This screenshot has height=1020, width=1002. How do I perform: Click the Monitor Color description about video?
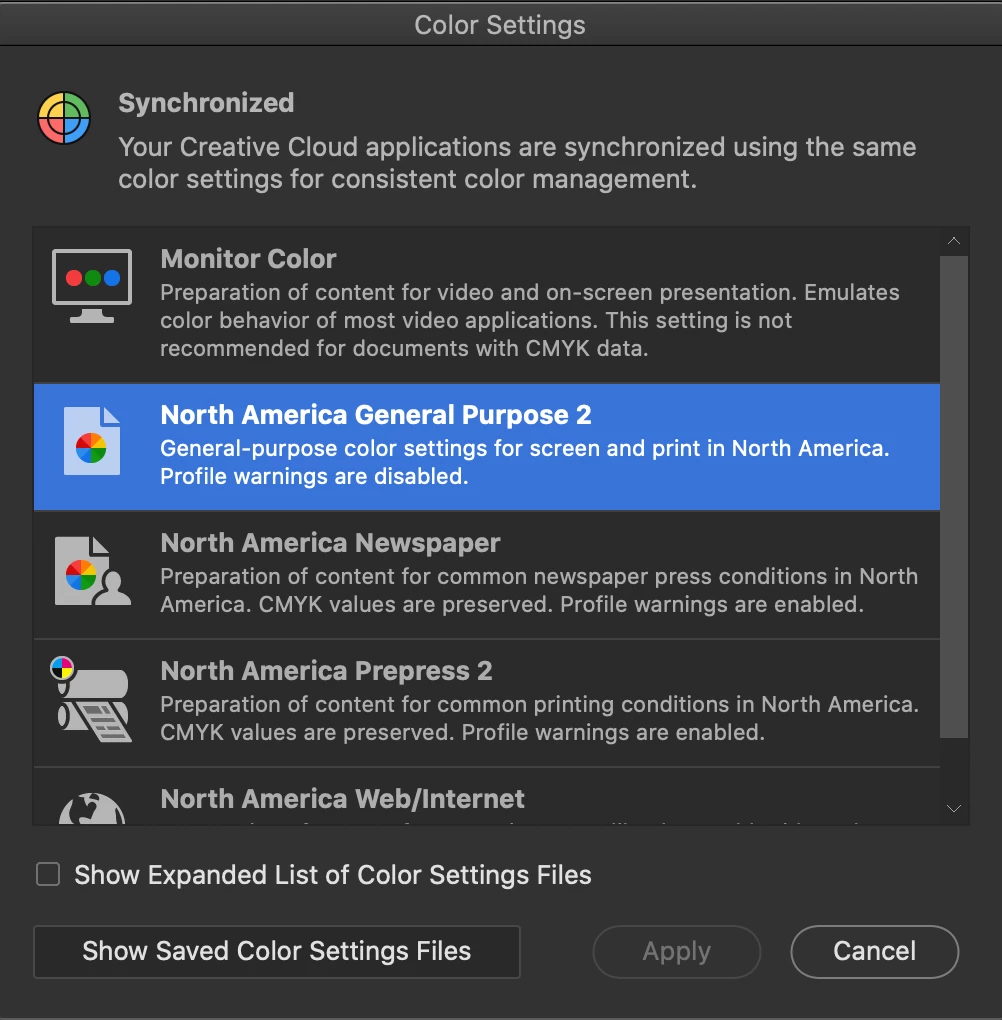pyautogui.click(x=530, y=320)
